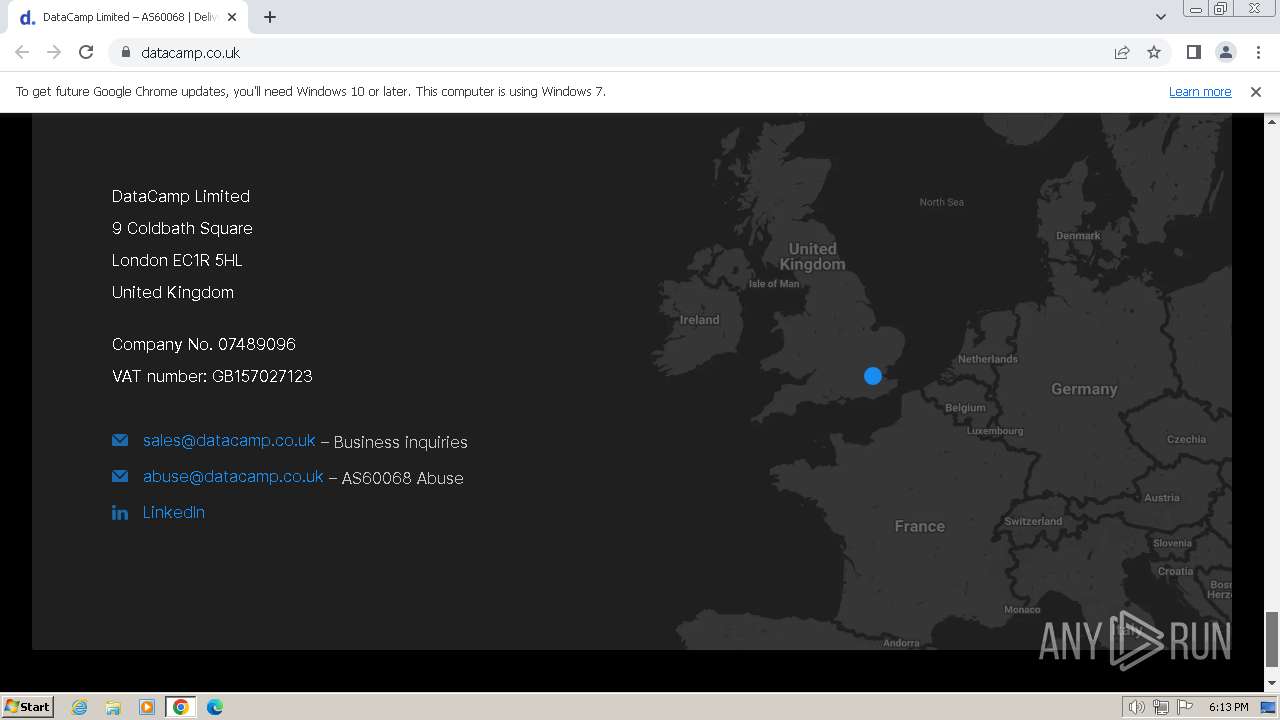This screenshot has width=1280, height=720.
Task: Launch Internet Explorer from the taskbar
Action: [80, 707]
